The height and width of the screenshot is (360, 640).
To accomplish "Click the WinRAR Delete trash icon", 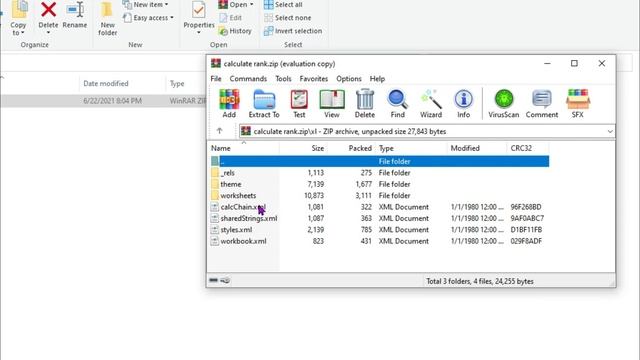I will point(364,104).
